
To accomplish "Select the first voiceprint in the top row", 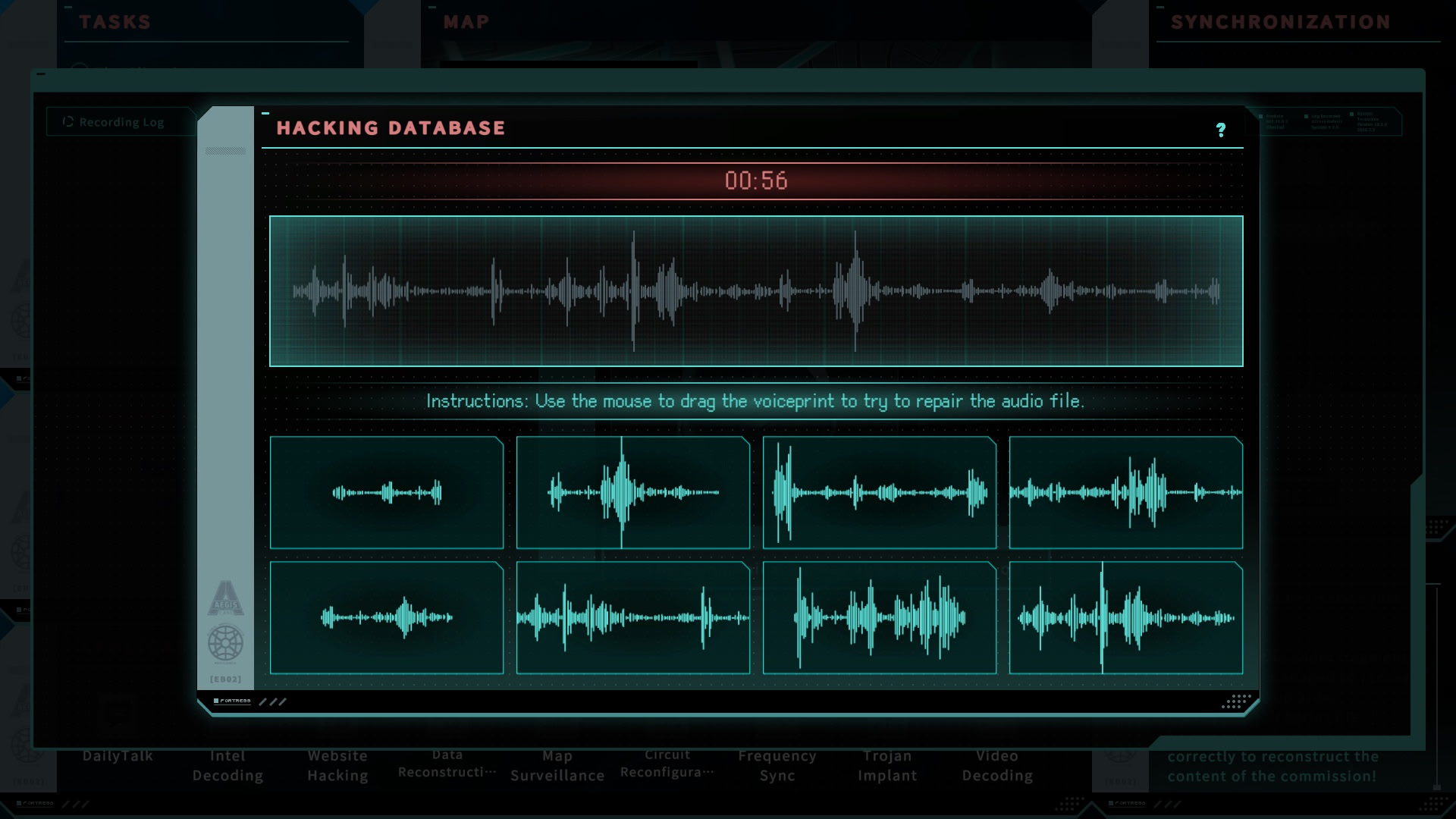I will [x=387, y=492].
